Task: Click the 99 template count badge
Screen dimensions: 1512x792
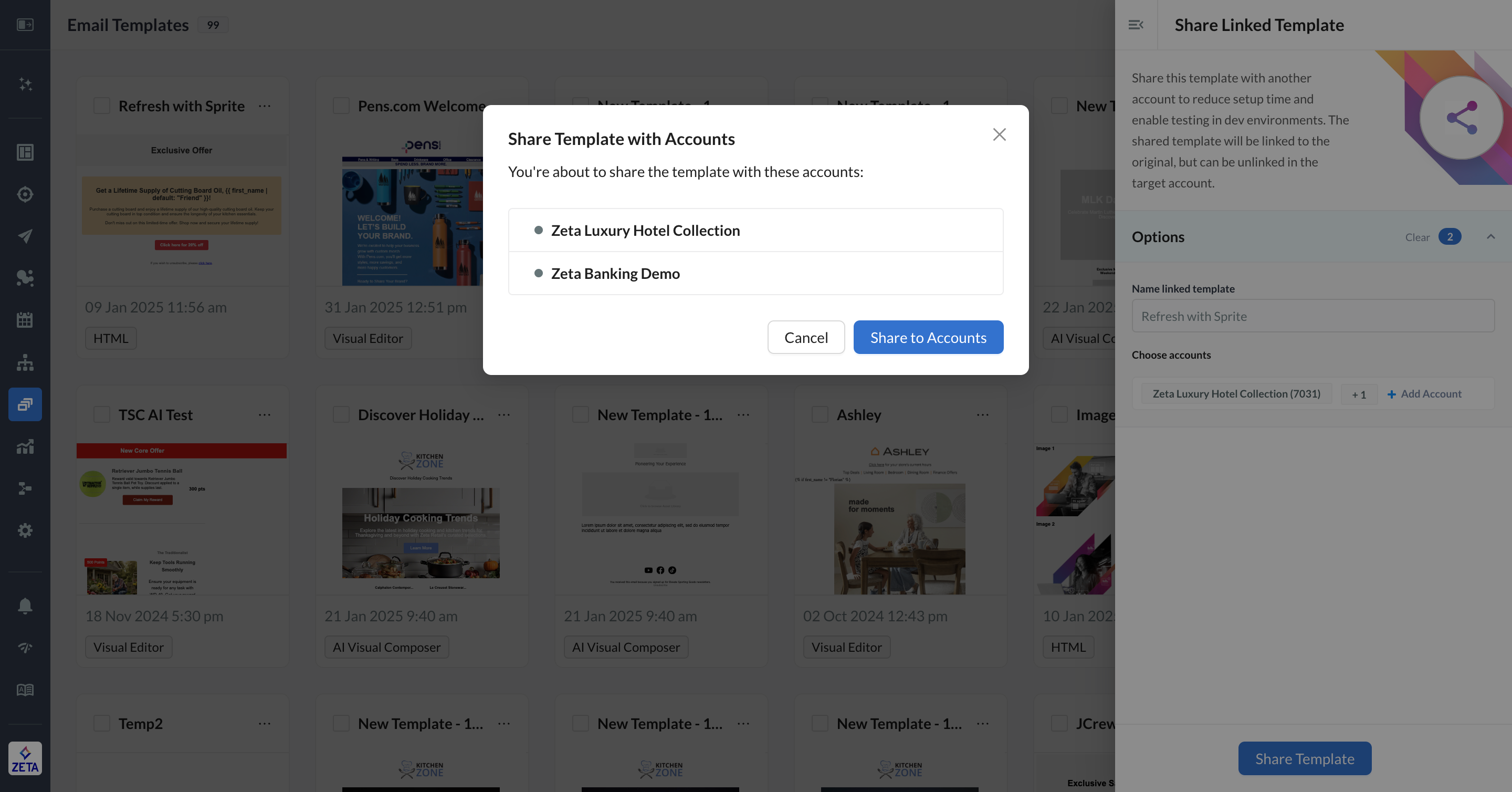Action: pos(213,25)
